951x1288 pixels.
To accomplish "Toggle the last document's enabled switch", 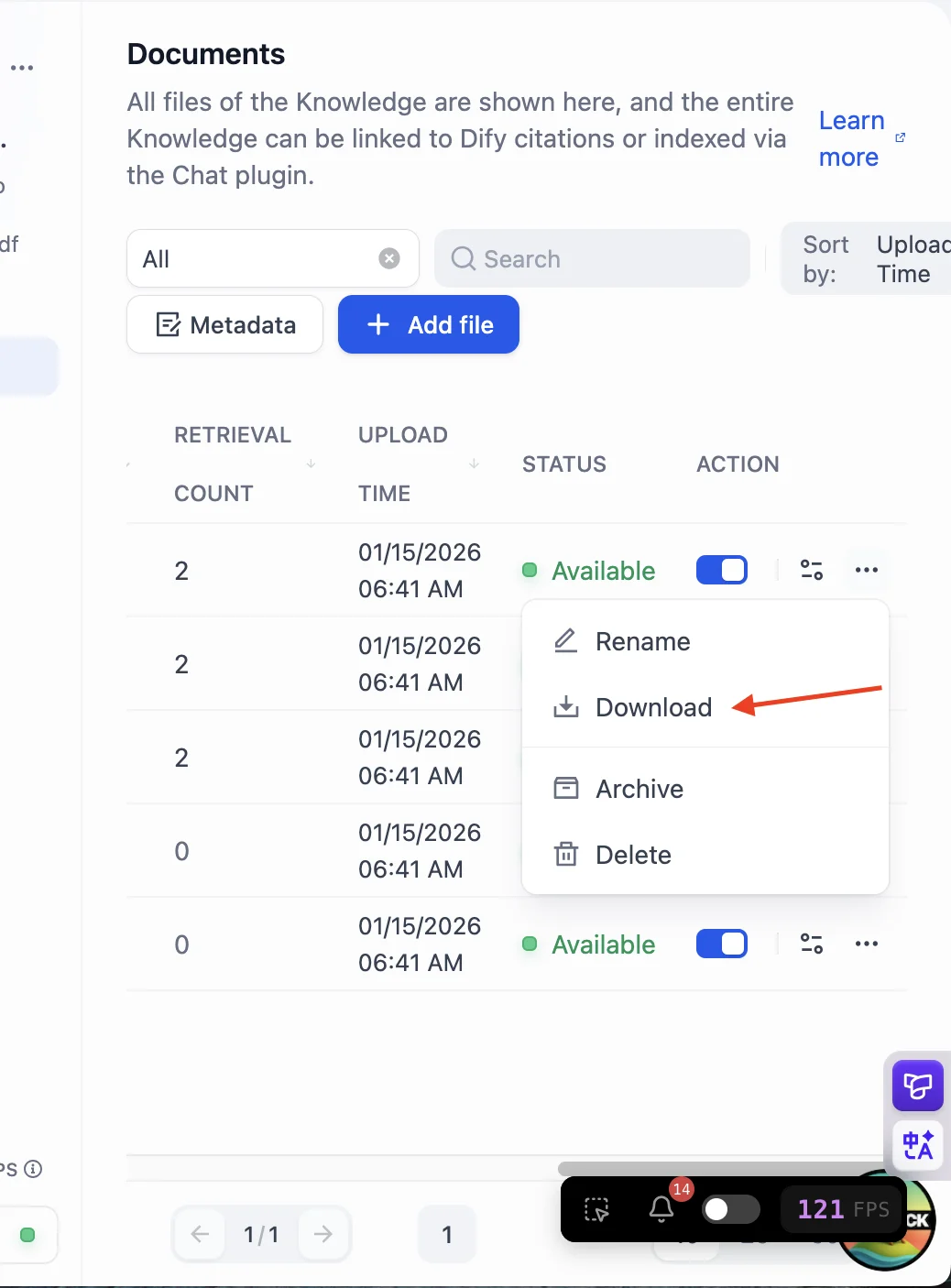I will pyautogui.click(x=722, y=944).
